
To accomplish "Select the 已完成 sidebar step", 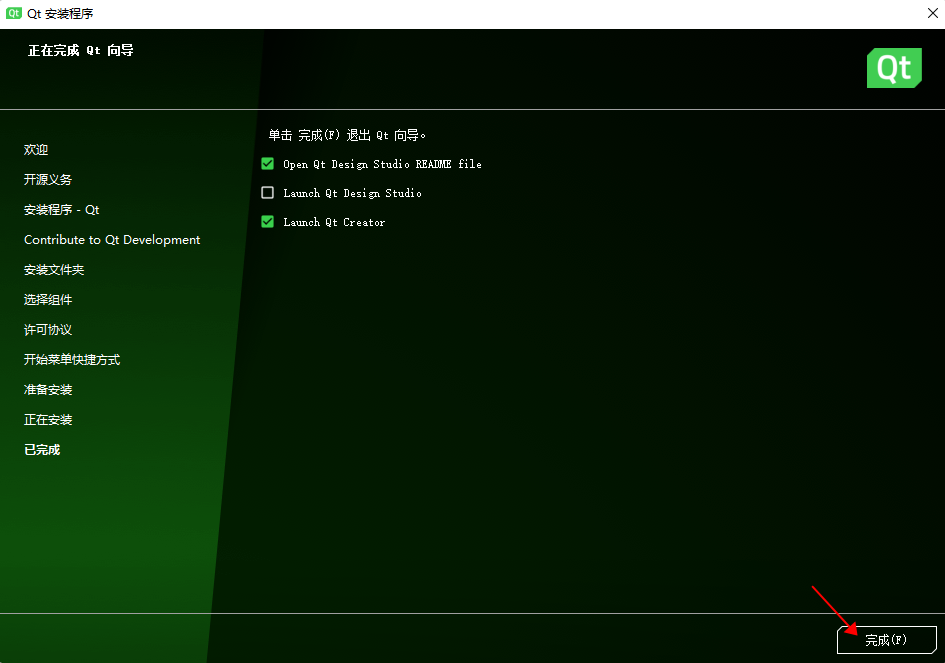I will 42,450.
